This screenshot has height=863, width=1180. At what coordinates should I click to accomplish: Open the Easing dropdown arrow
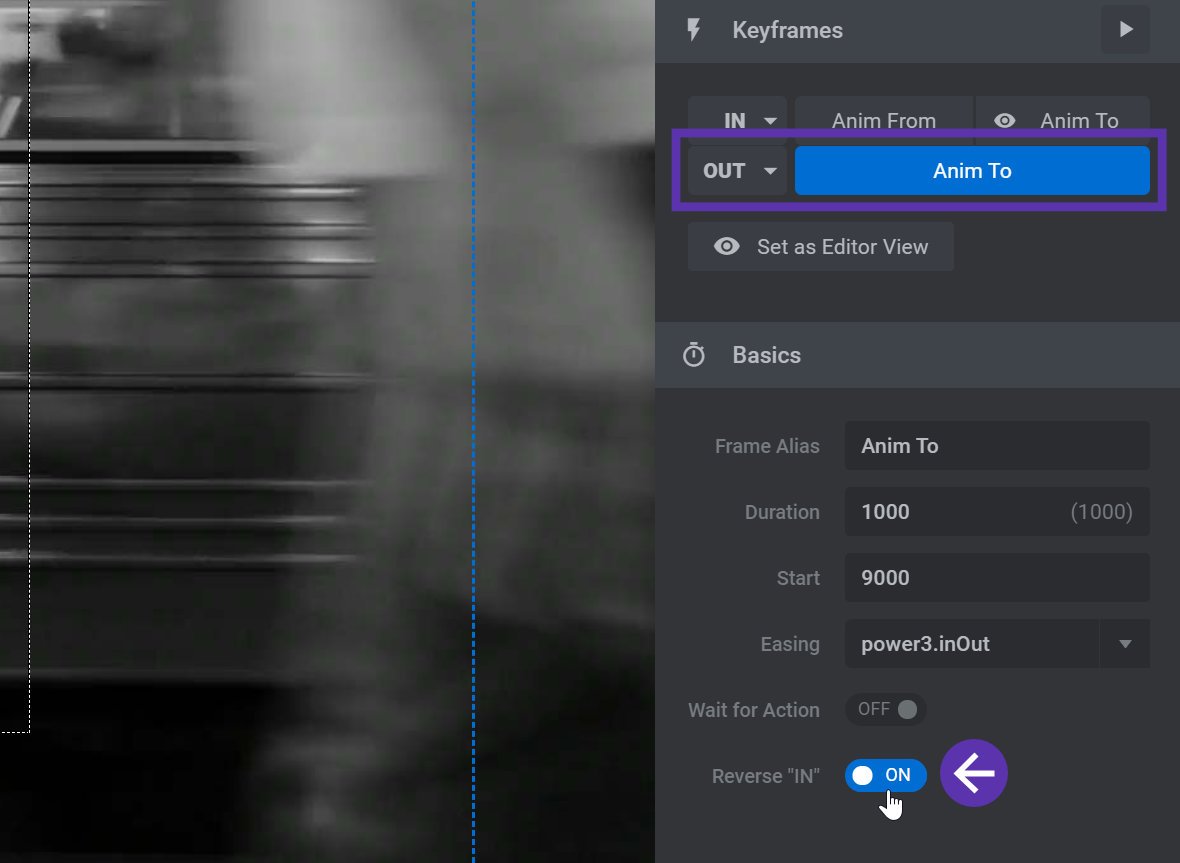point(1125,644)
